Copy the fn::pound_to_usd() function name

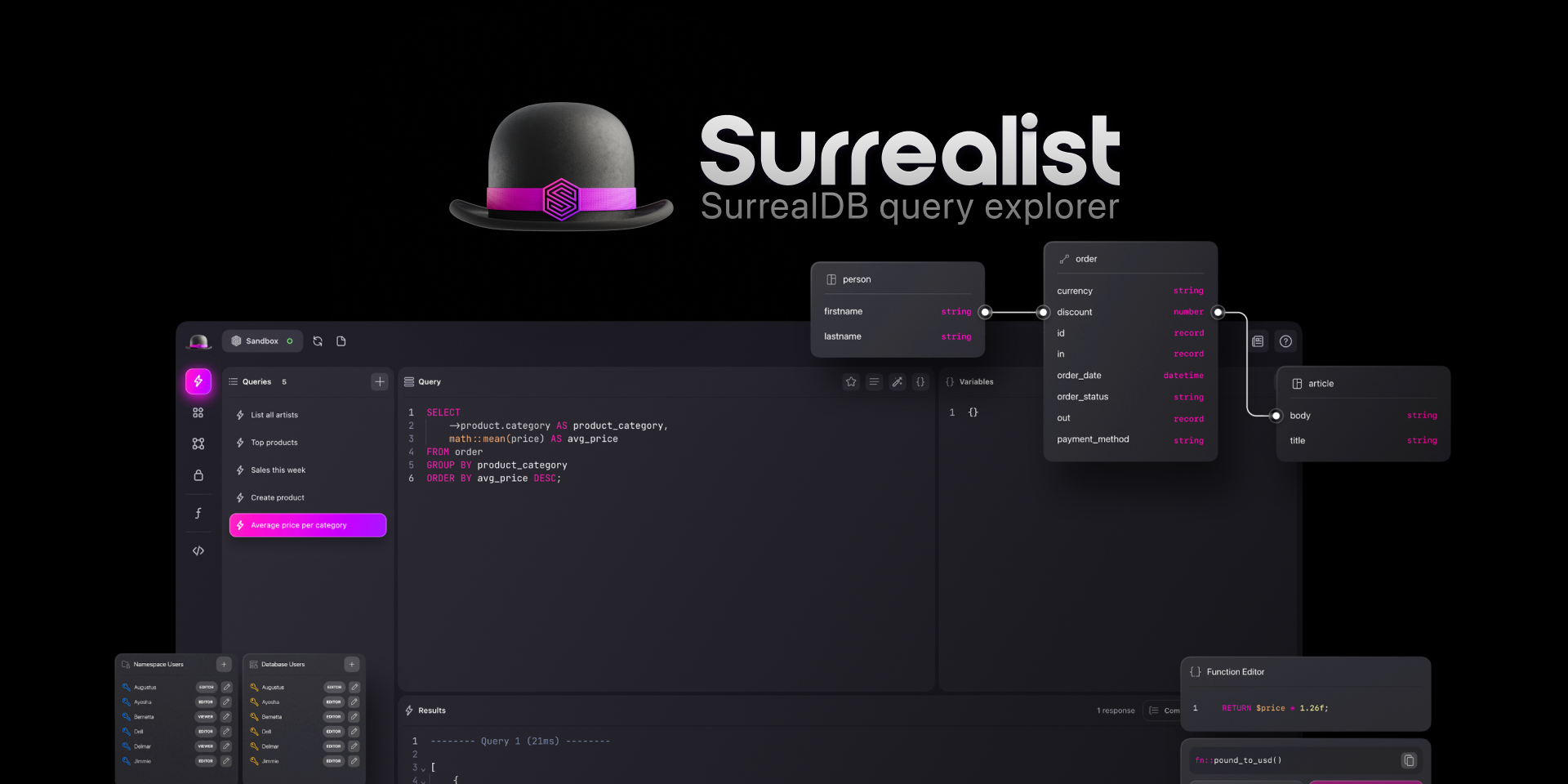[x=1409, y=760]
